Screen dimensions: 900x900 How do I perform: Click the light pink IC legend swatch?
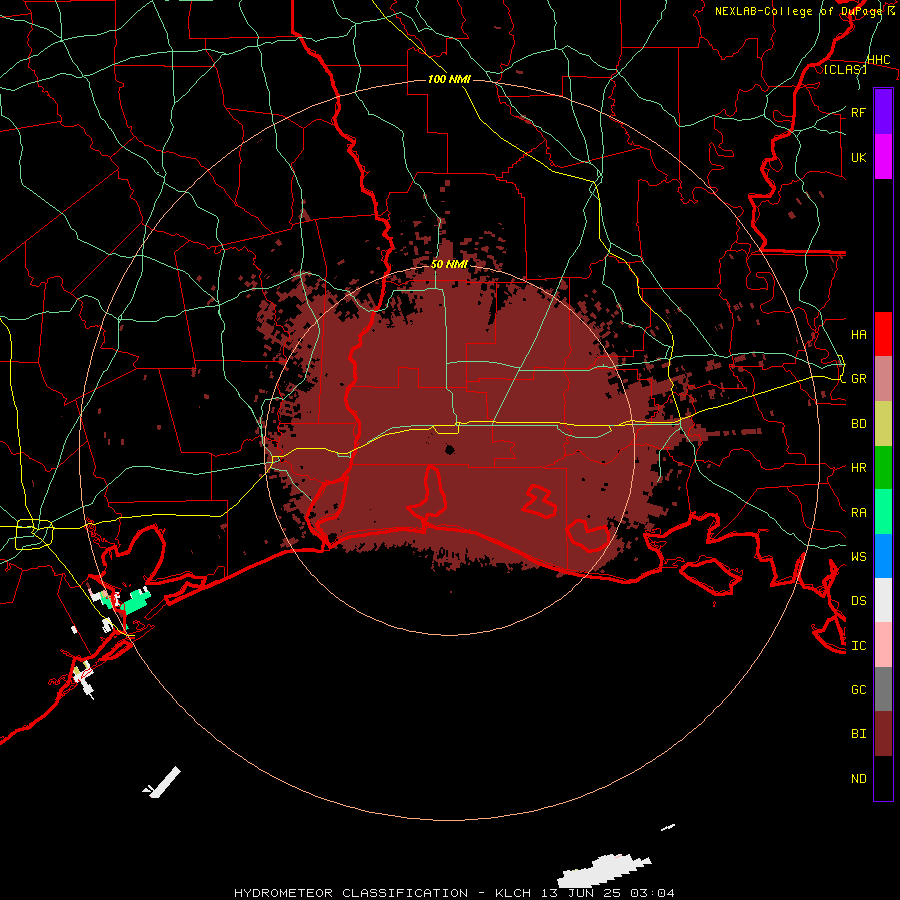(x=883, y=645)
